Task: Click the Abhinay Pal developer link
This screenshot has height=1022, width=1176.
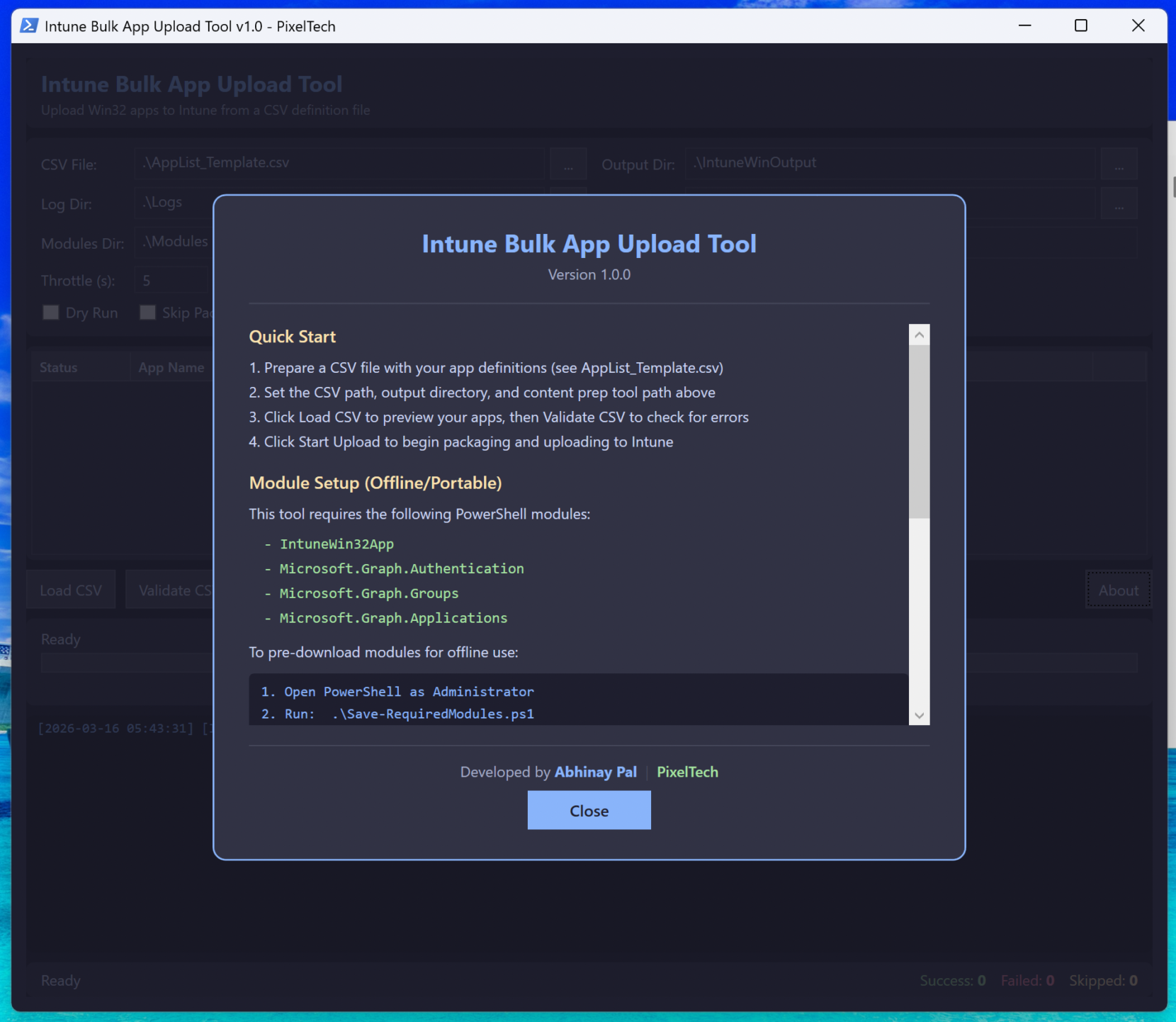Action: tap(595, 772)
